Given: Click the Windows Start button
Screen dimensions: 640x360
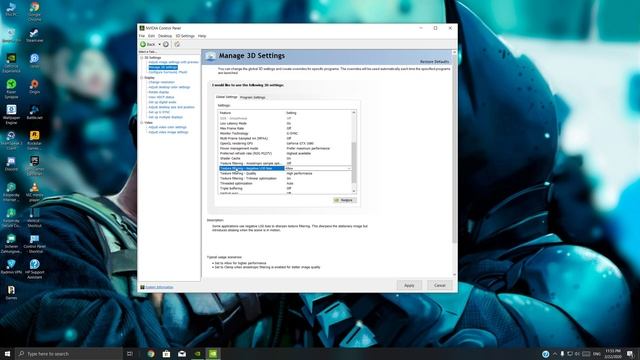Looking at the screenshot, I should click(x=7, y=354).
